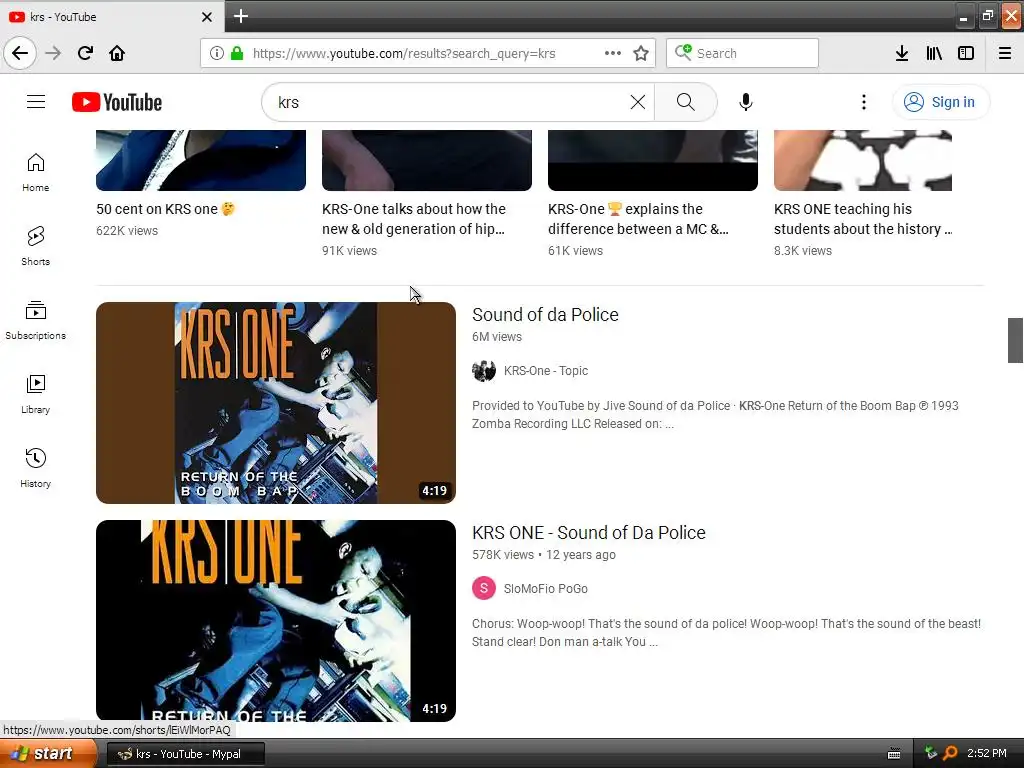
Task: Open the browser home page
Action: 117,53
